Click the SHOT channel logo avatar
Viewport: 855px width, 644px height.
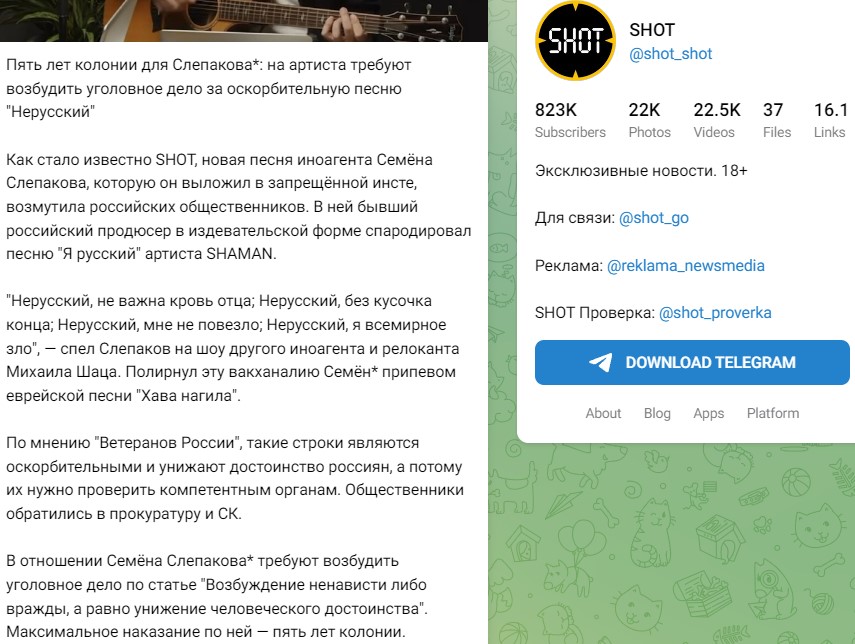click(576, 41)
